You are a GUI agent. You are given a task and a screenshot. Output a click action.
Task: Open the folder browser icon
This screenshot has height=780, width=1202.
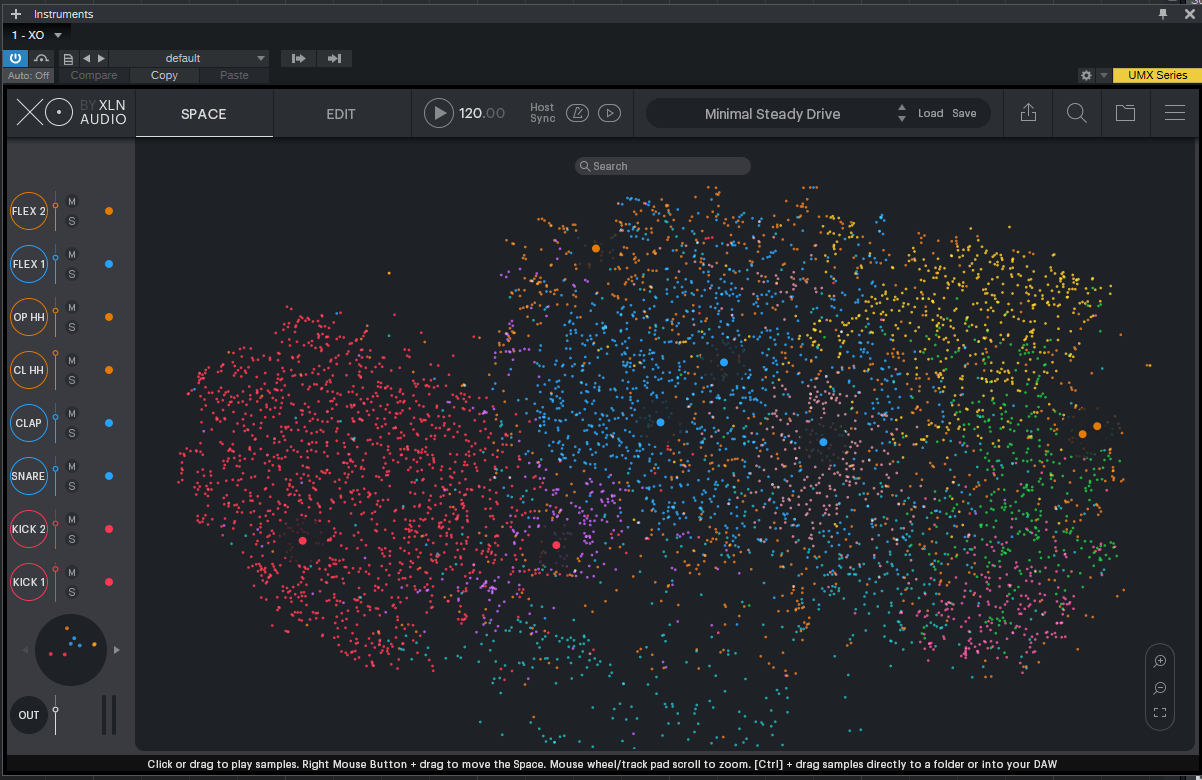point(1126,114)
